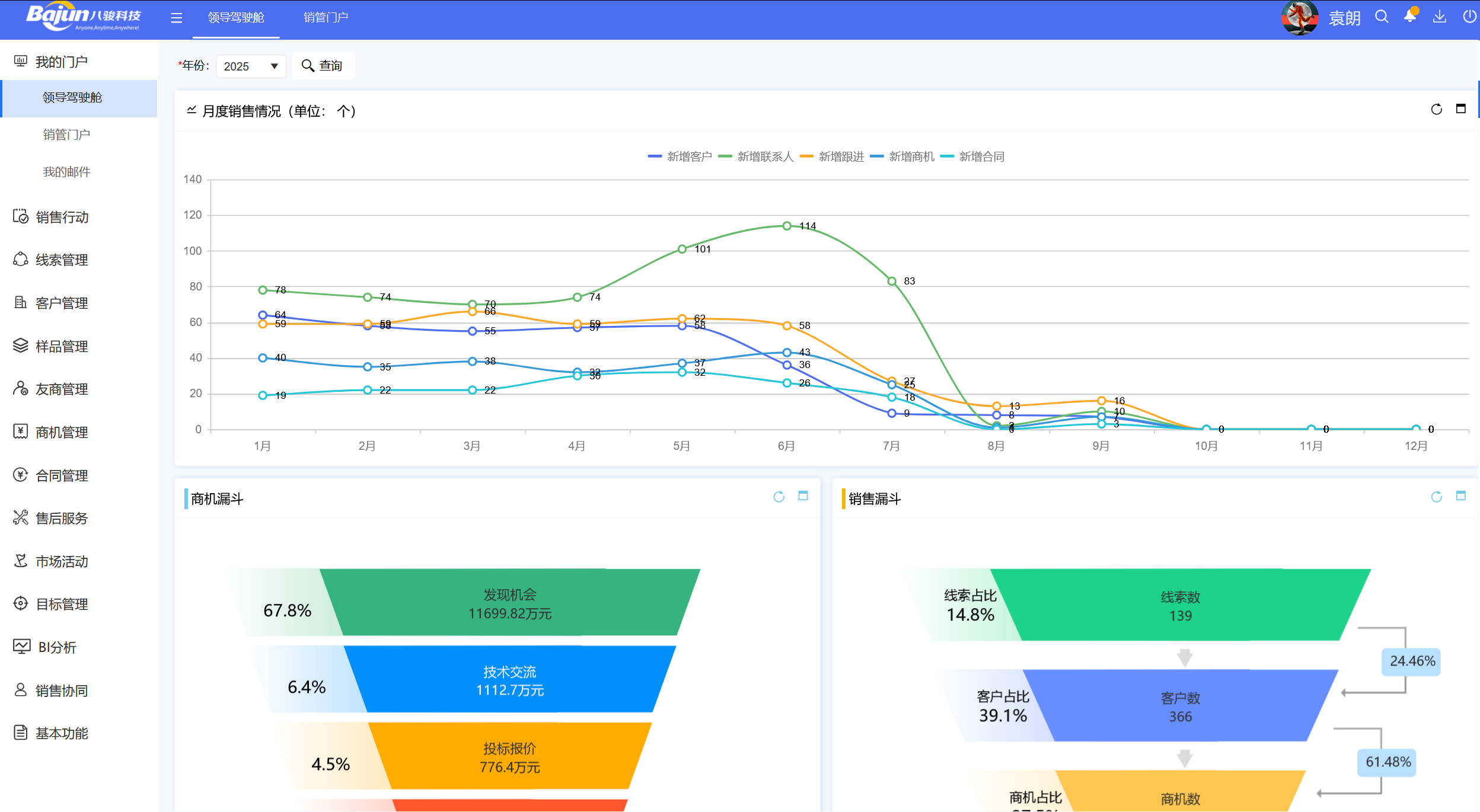Screen dimensions: 1480x812
Task: Click the 6月 114 data point
Action: pyautogui.click(x=787, y=226)
